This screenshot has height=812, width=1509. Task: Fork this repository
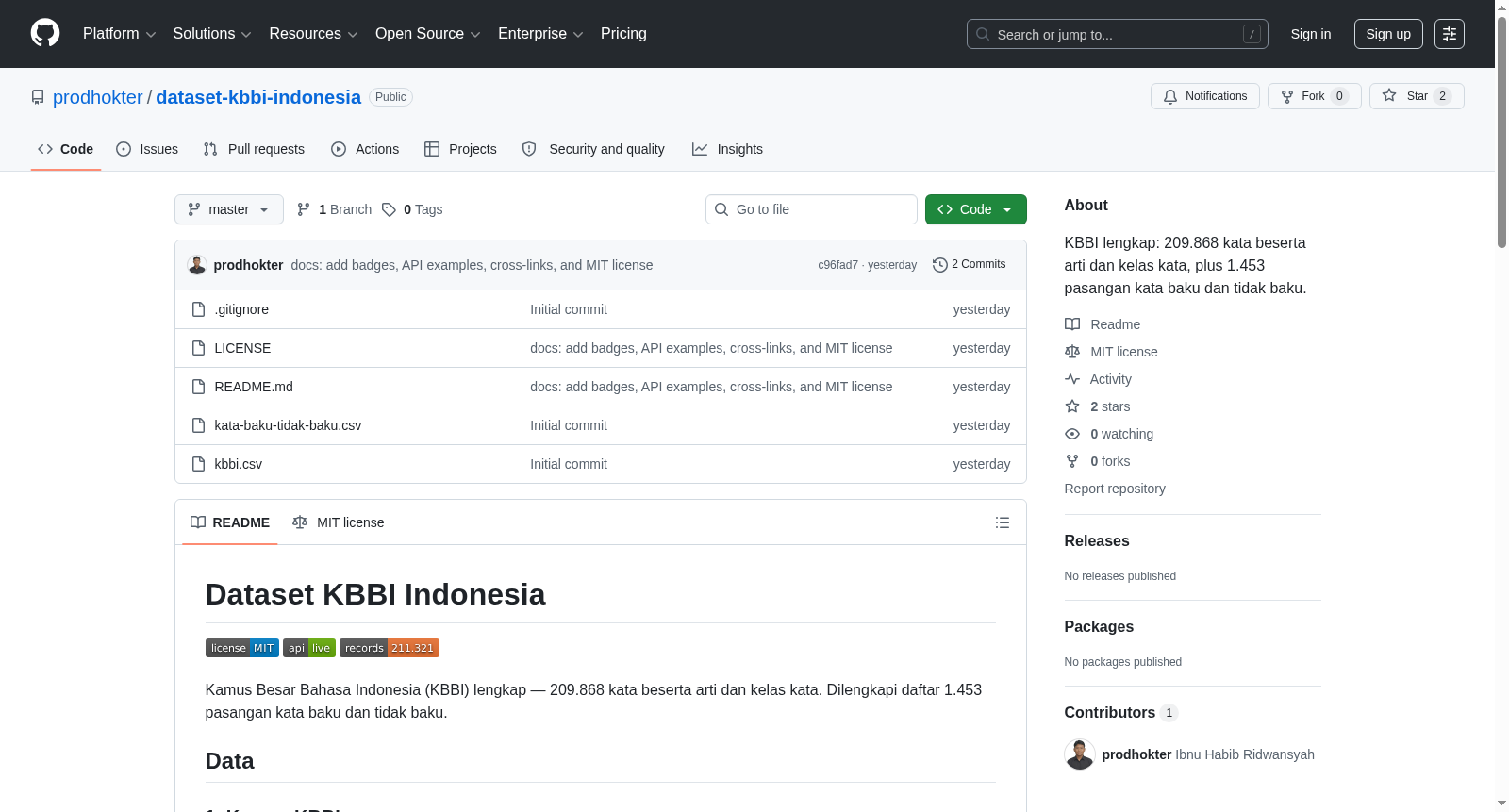tap(1315, 96)
